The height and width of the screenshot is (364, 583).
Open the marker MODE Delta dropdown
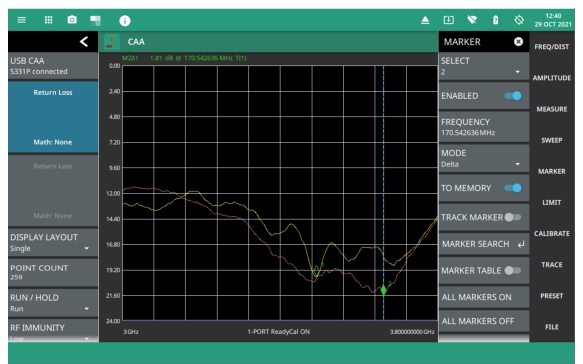click(x=484, y=158)
